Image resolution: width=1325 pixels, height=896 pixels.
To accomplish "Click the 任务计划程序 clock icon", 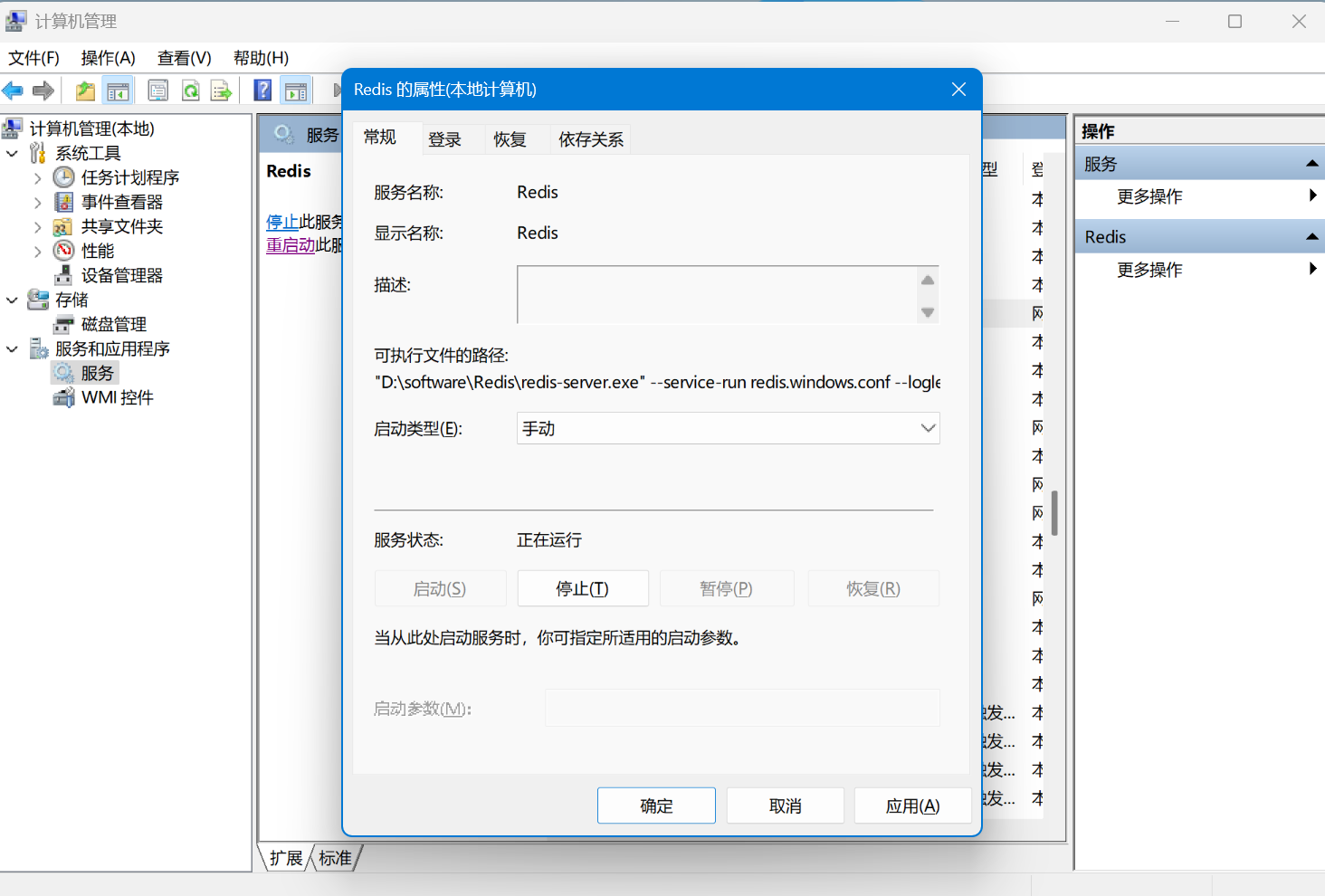I will (x=64, y=177).
